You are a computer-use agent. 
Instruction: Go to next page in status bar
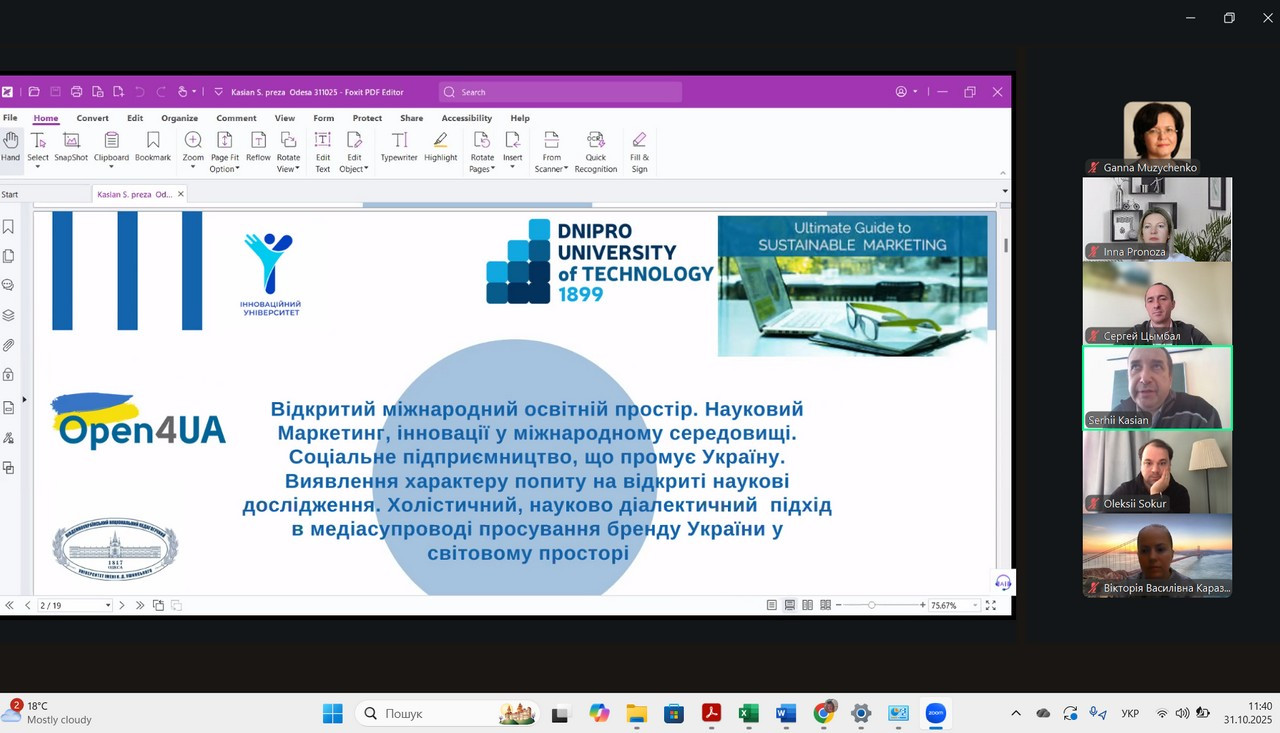click(x=122, y=605)
